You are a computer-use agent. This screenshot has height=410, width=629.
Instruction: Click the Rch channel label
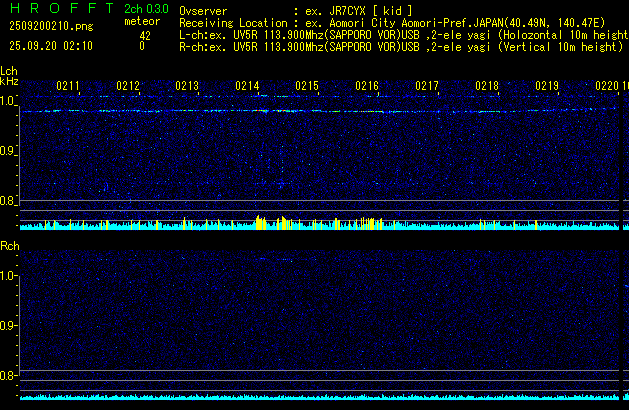pos(9,245)
